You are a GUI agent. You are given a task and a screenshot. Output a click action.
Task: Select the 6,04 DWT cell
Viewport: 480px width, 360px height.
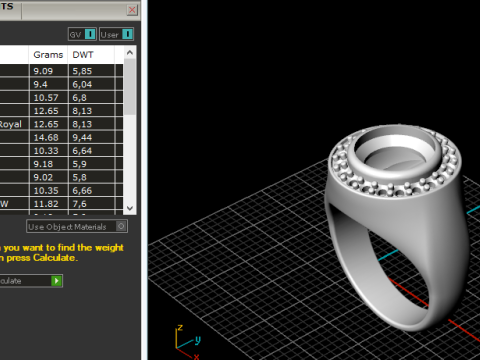[91, 84]
